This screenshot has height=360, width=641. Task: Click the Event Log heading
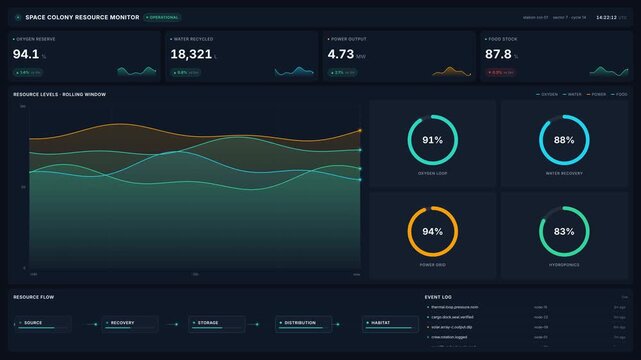pos(438,297)
